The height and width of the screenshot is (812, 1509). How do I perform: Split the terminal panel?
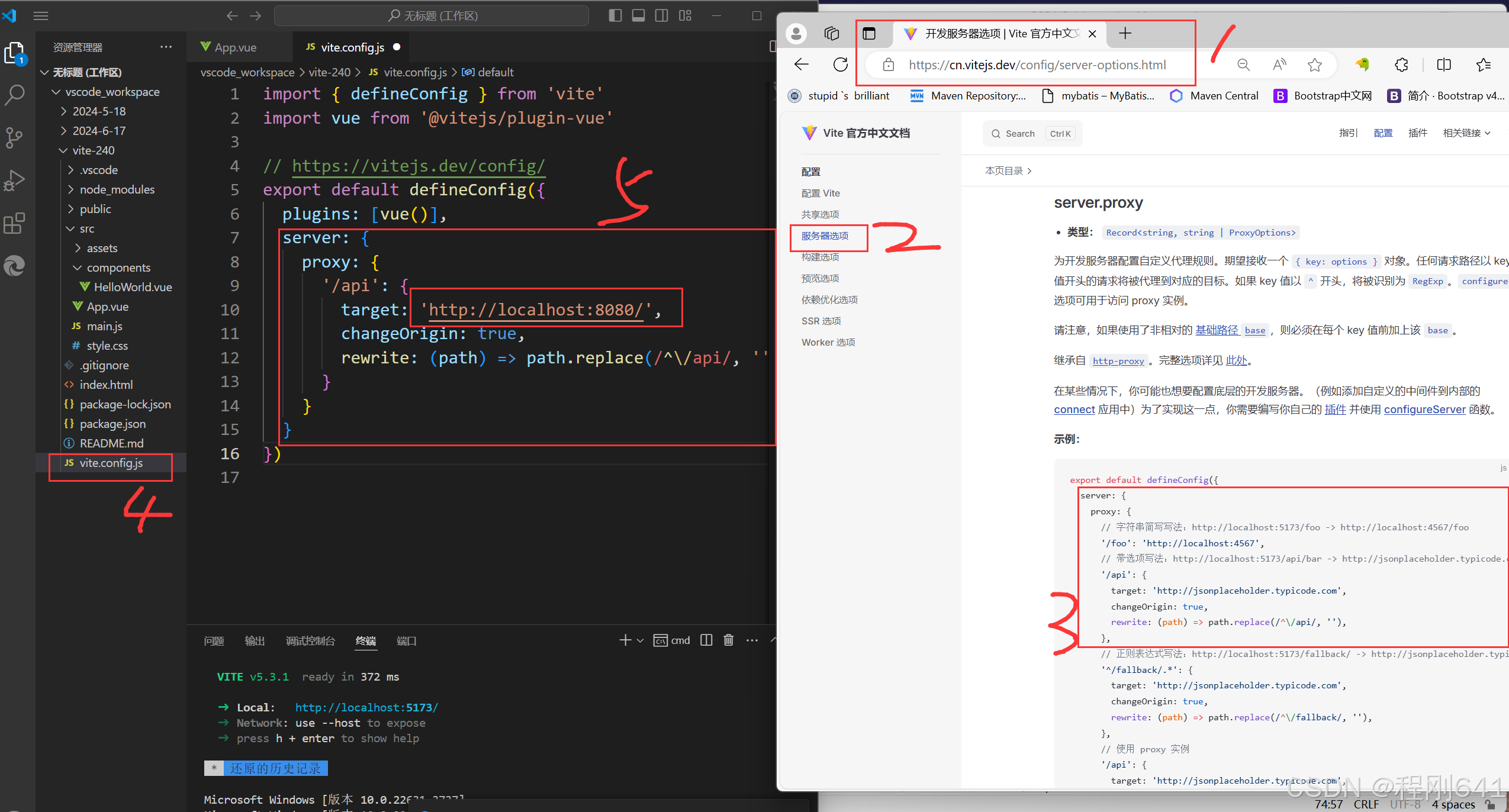[x=706, y=640]
